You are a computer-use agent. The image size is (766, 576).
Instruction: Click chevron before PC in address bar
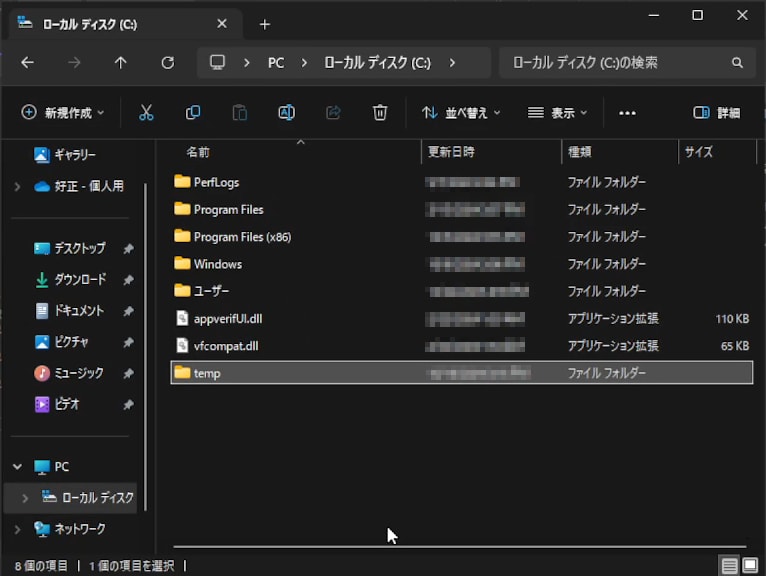click(246, 63)
